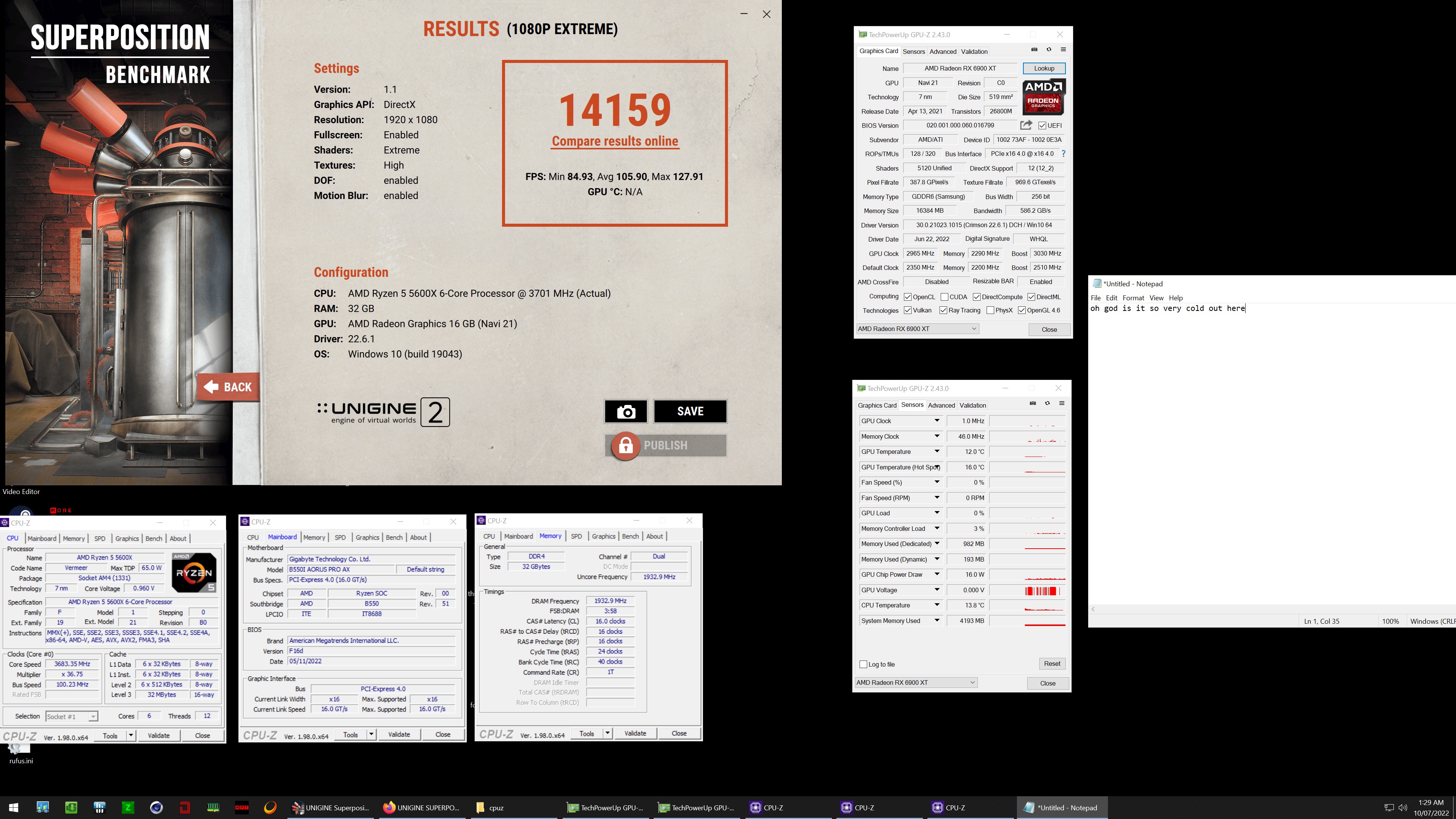Open the GPU Load sensor dropdown arrow
This screenshot has width=1456, height=819.
937,513
